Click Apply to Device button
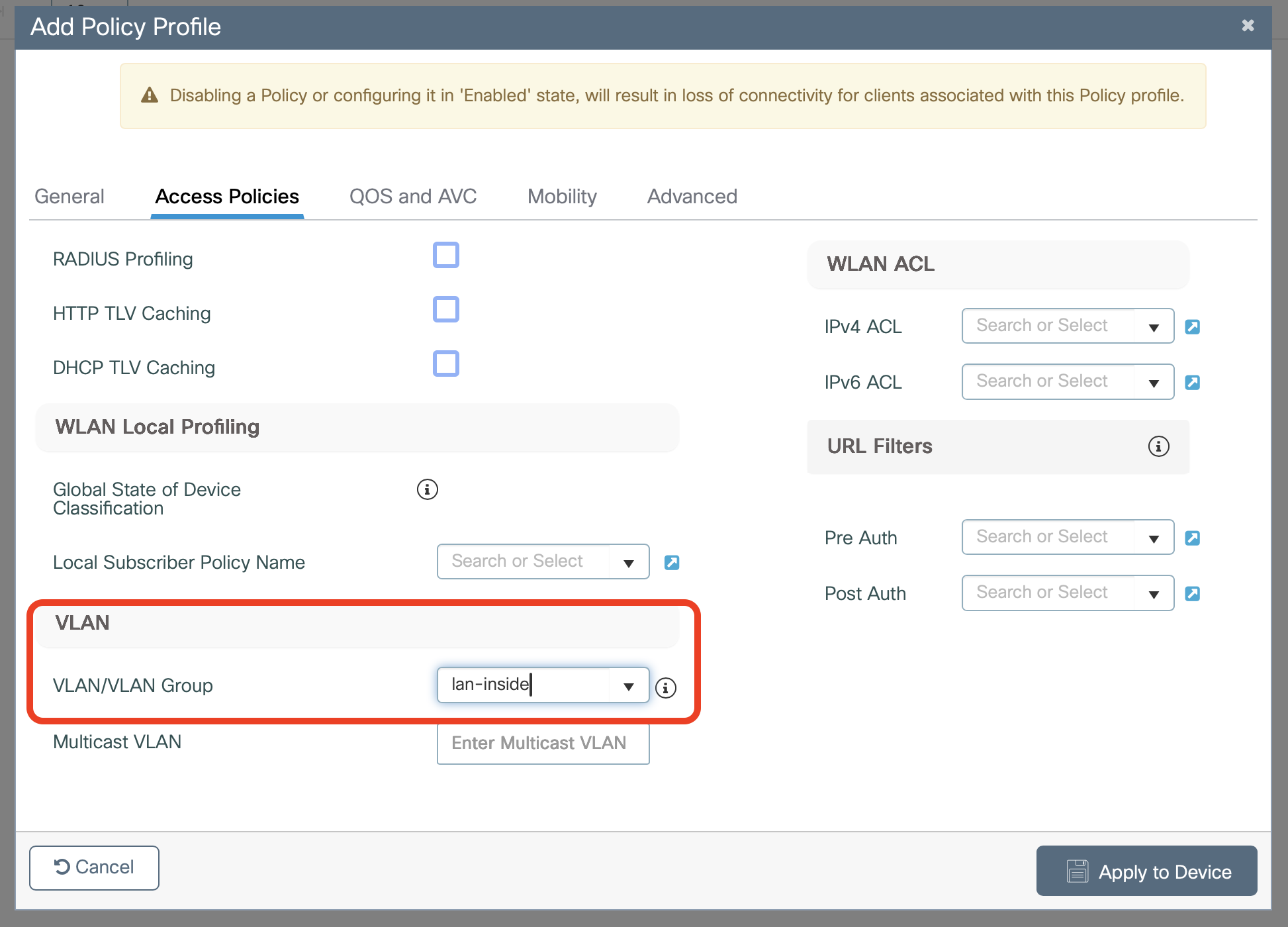 [x=1146, y=871]
